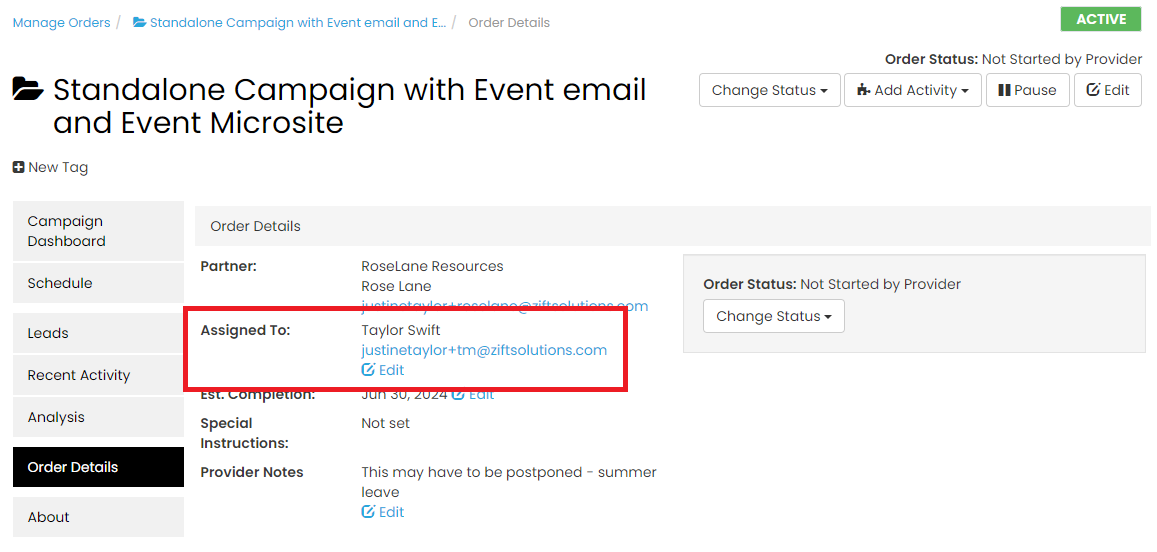
Task: Click the Pause button icon
Action: click(x=1004, y=90)
